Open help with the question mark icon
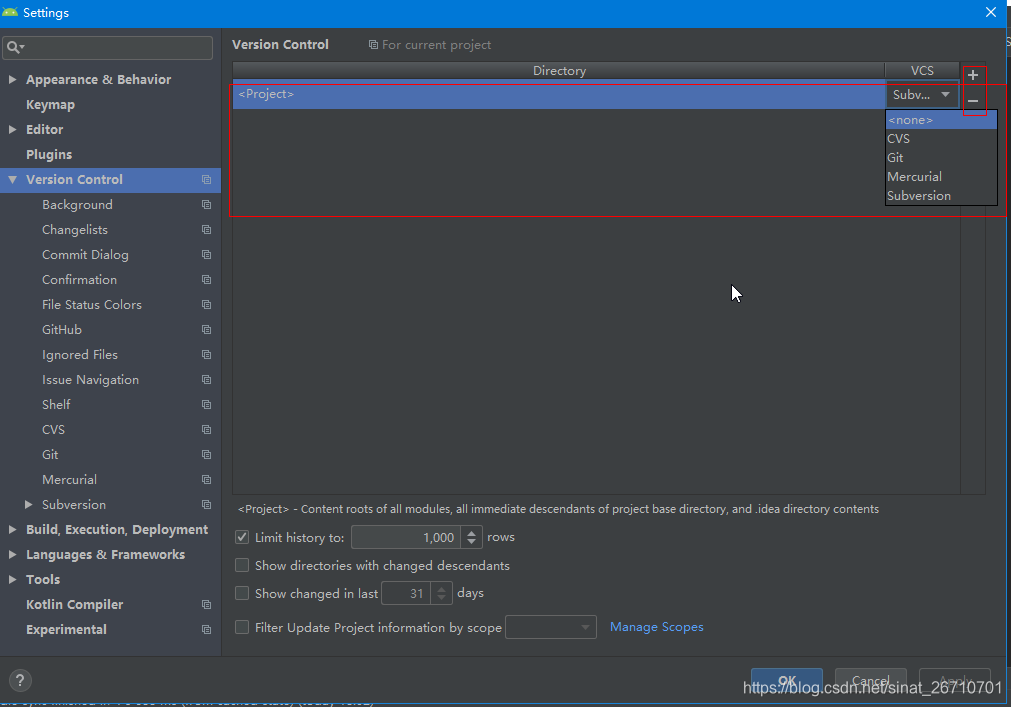This screenshot has height=707, width=1011. tap(20, 680)
